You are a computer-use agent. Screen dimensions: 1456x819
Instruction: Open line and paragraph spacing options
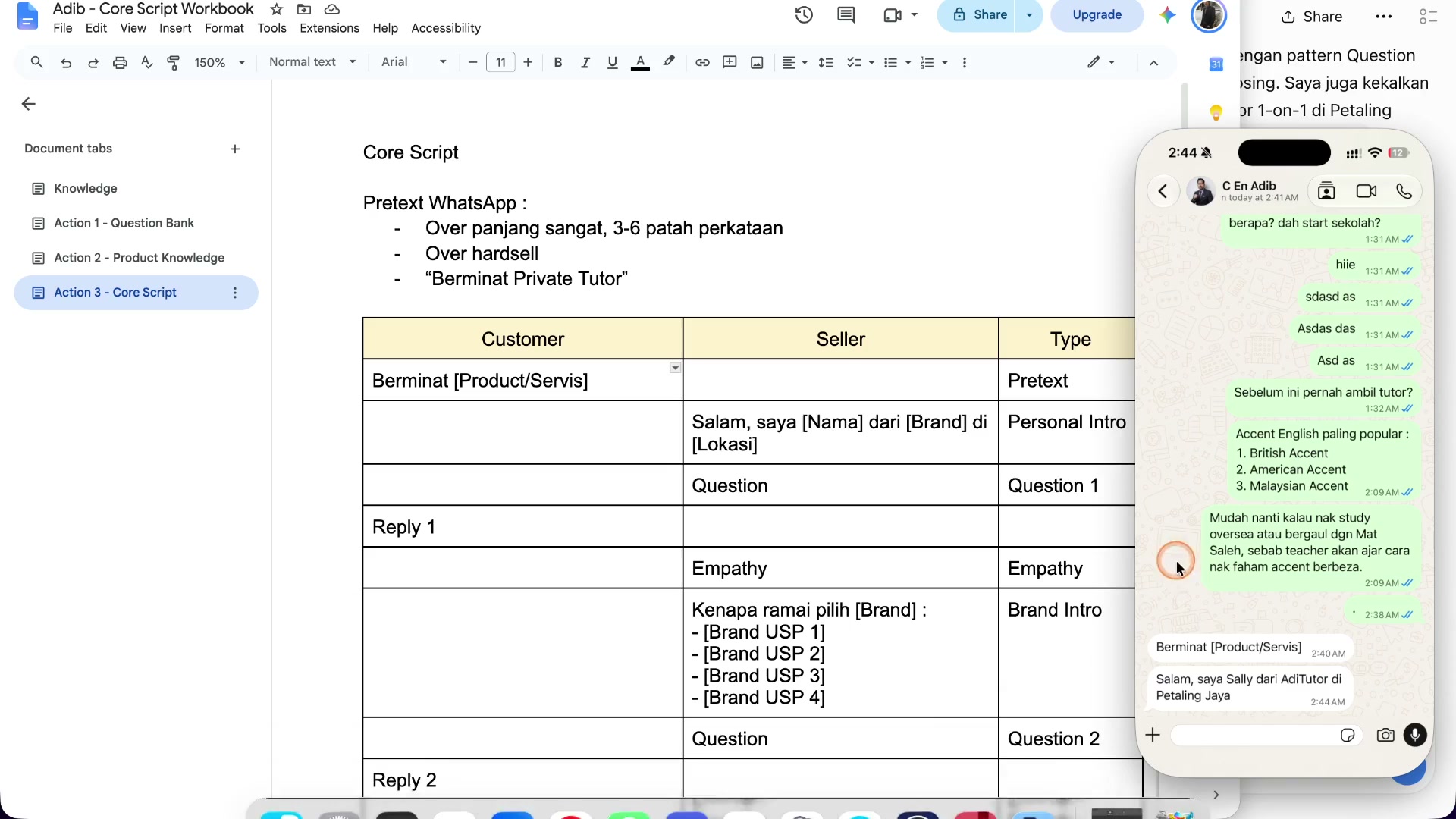826,63
